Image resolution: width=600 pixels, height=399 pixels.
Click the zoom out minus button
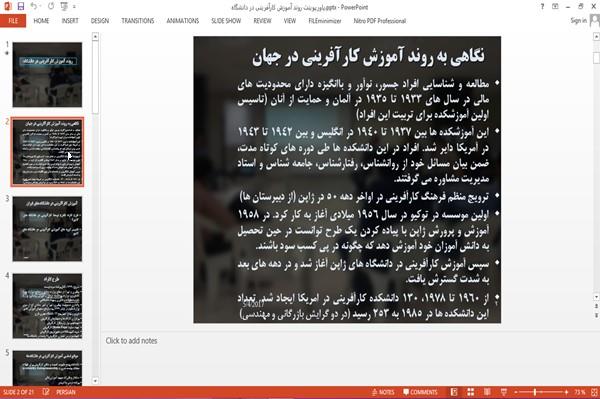[516, 392]
